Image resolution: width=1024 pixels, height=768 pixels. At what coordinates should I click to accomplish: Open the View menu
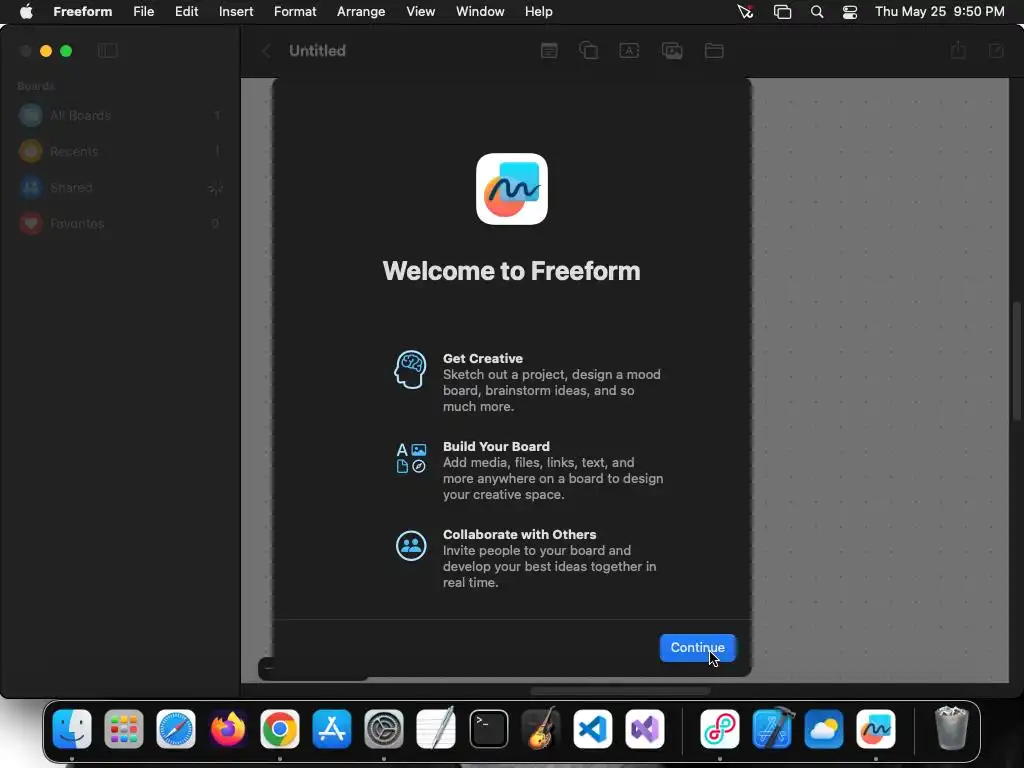click(421, 12)
